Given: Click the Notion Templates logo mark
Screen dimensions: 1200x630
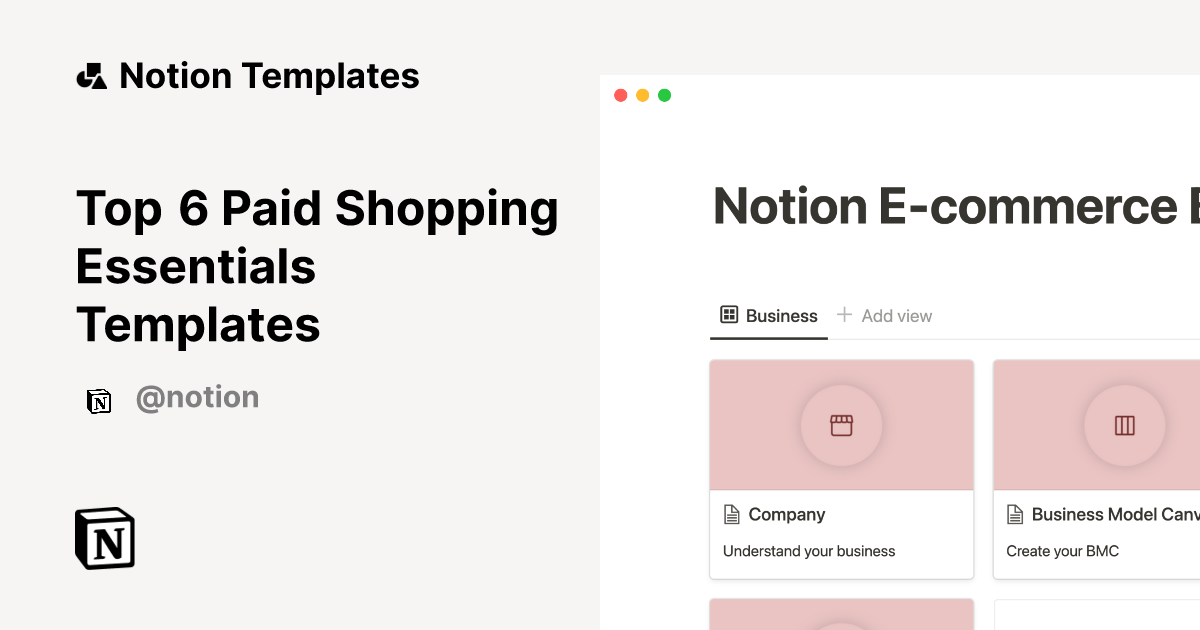Looking at the screenshot, I should [x=91, y=75].
